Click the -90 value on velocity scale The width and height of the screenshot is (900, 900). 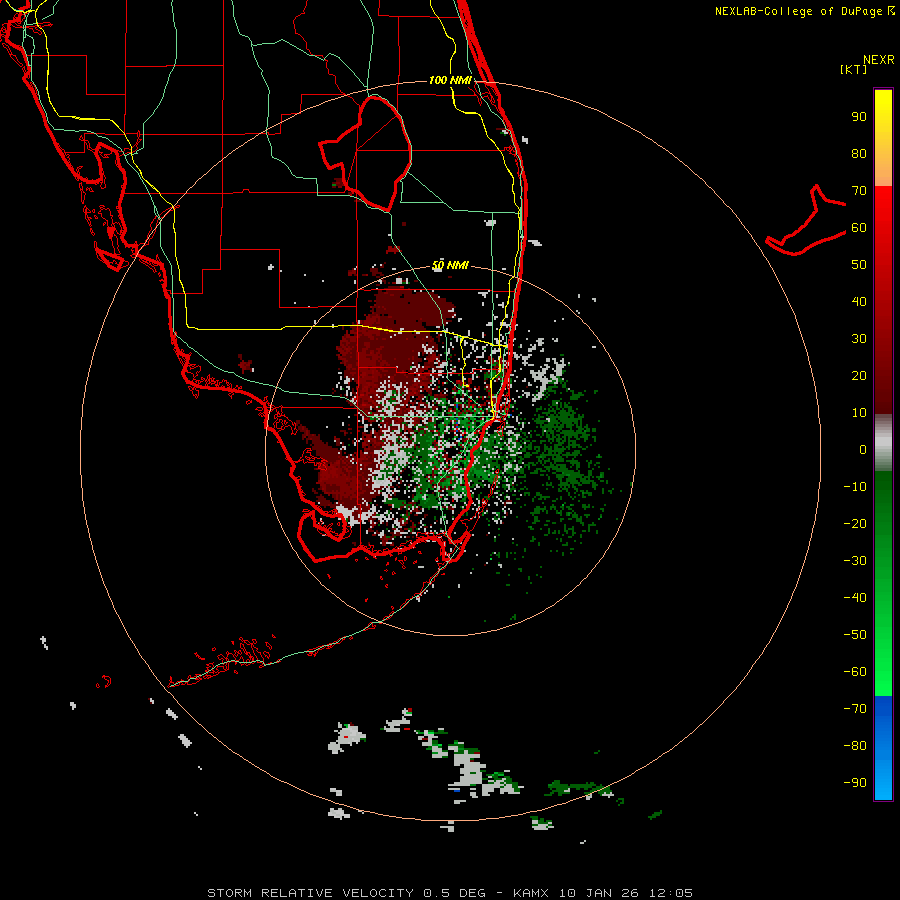tap(855, 782)
